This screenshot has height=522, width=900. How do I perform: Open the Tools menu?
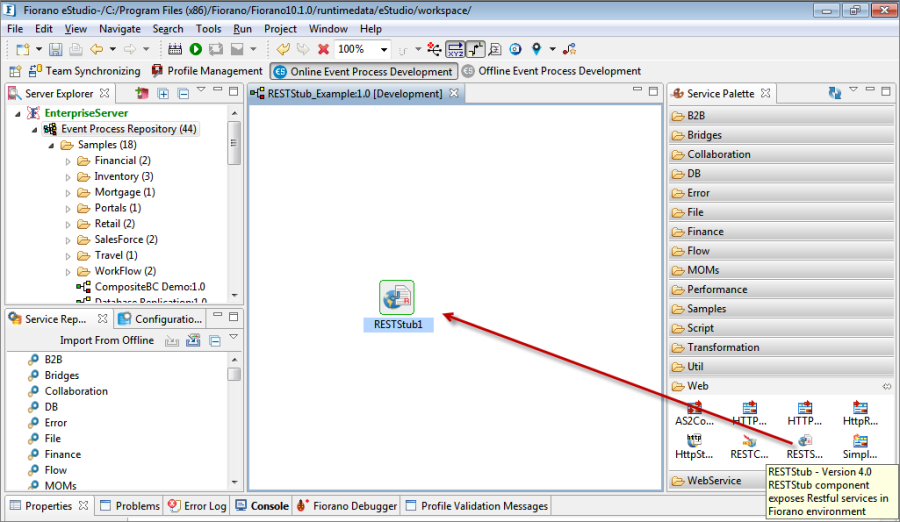point(208,29)
